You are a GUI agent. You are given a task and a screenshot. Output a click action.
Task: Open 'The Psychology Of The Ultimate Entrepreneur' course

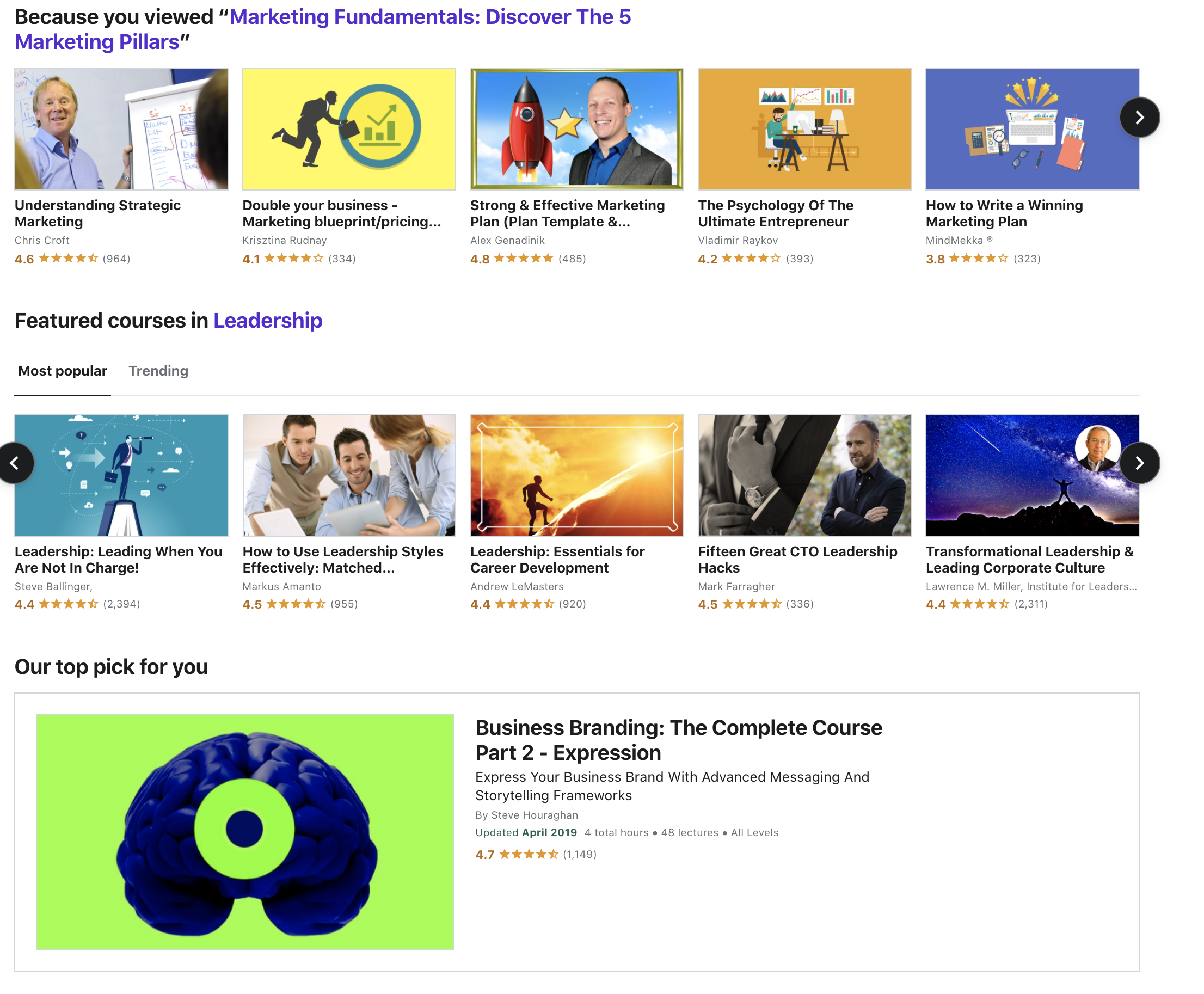click(776, 213)
